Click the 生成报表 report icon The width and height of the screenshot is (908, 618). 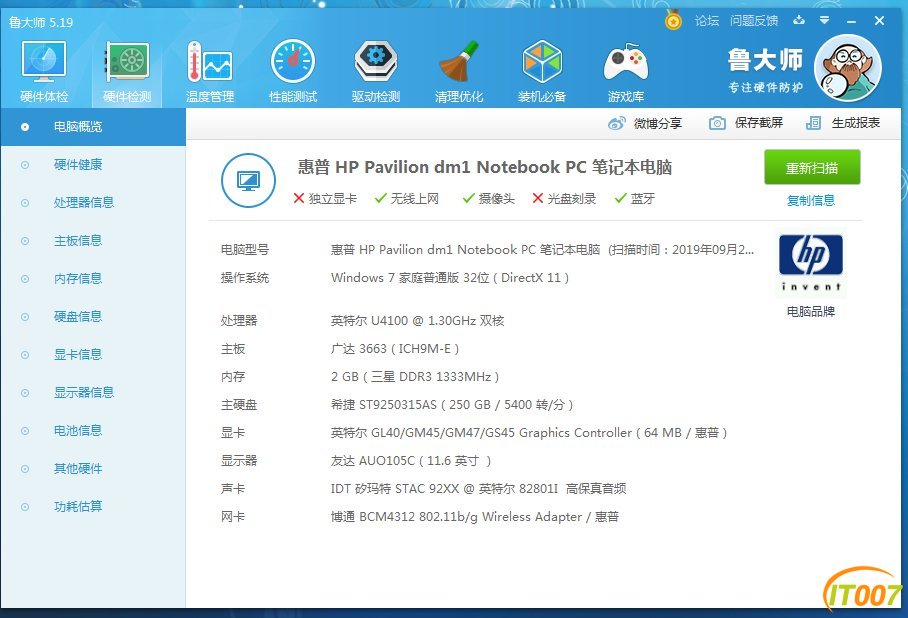[814, 123]
